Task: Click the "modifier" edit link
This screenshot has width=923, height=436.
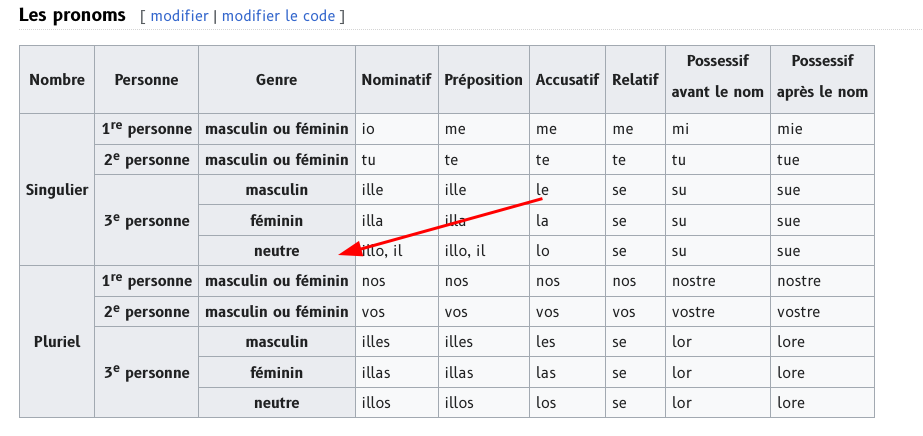Action: click(180, 16)
